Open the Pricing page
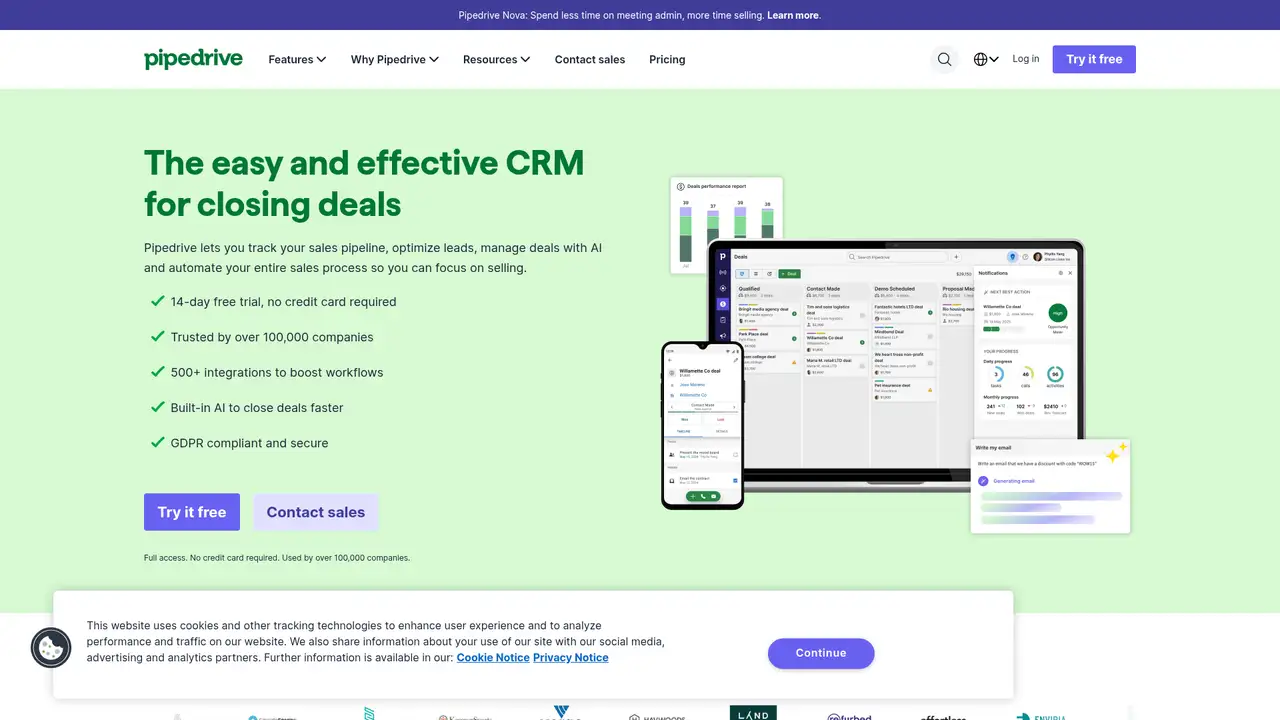The image size is (1280, 720). click(667, 59)
